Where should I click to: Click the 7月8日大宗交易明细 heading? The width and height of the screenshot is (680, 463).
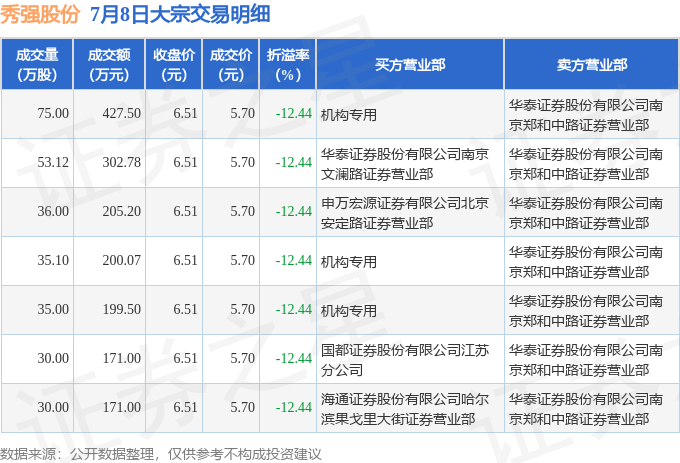pyautogui.click(x=180, y=14)
